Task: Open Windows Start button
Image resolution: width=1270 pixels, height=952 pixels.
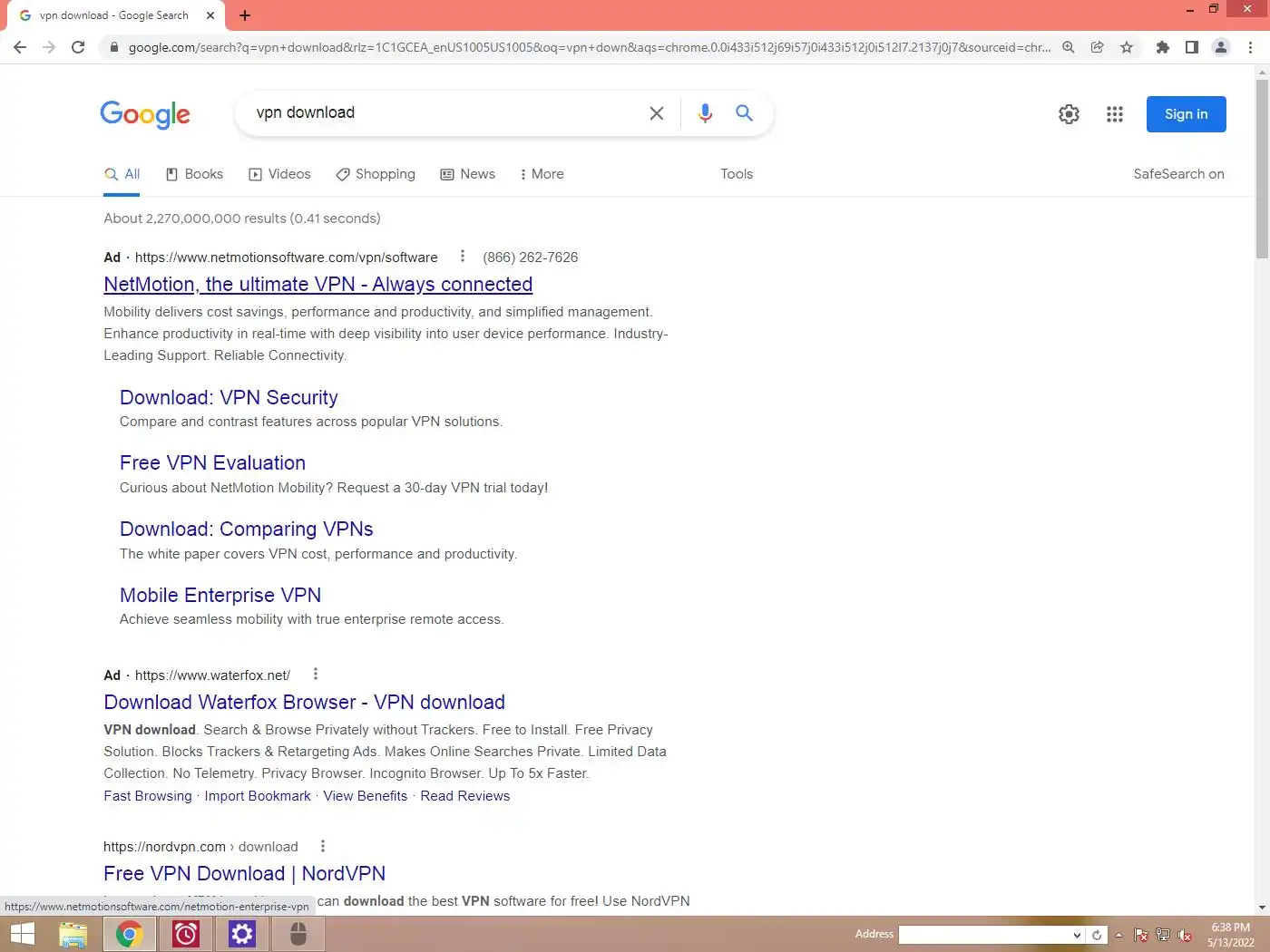Action: pos(23,934)
